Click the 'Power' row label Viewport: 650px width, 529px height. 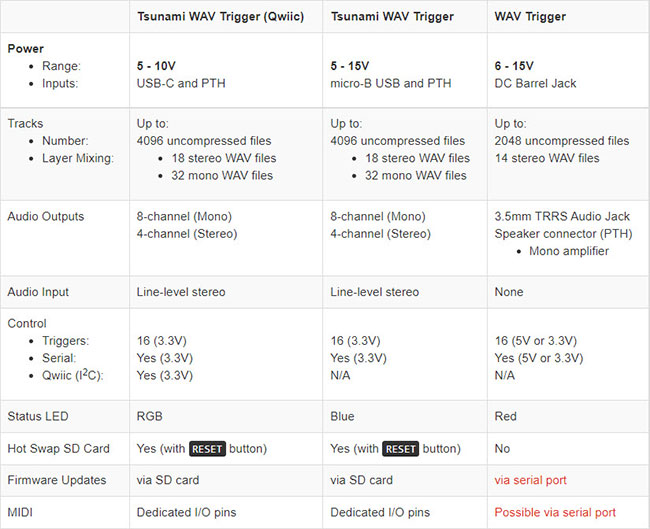26,49
